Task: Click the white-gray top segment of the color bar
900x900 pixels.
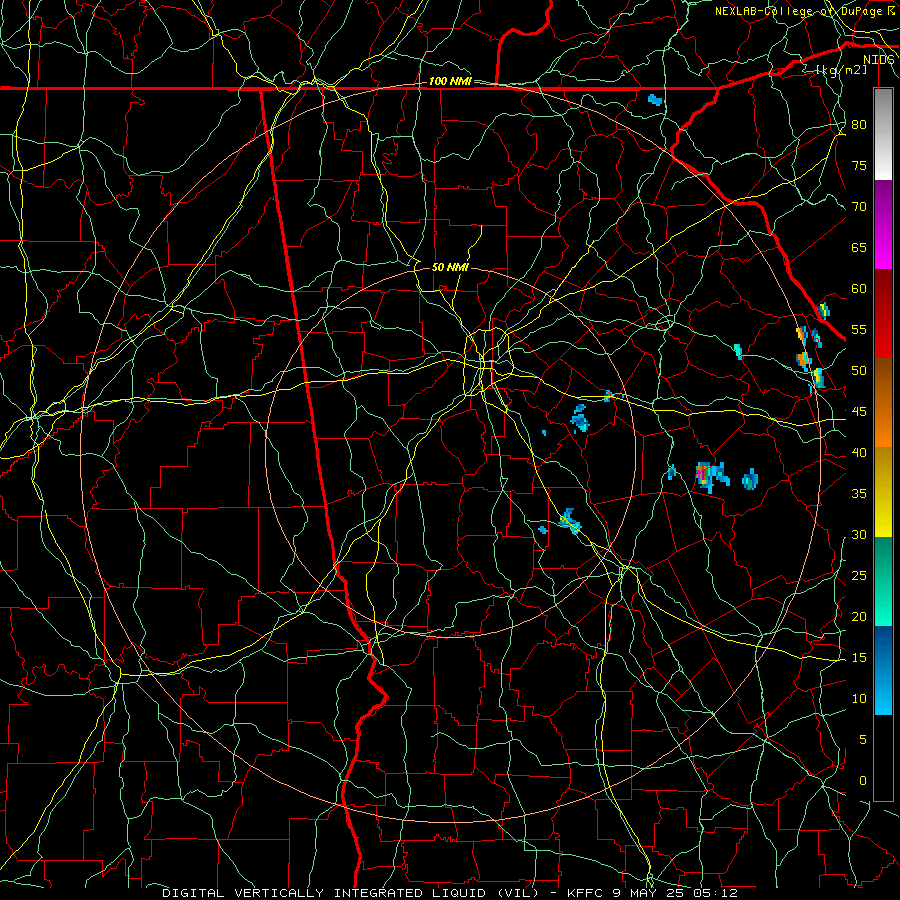Action: pyautogui.click(x=883, y=134)
